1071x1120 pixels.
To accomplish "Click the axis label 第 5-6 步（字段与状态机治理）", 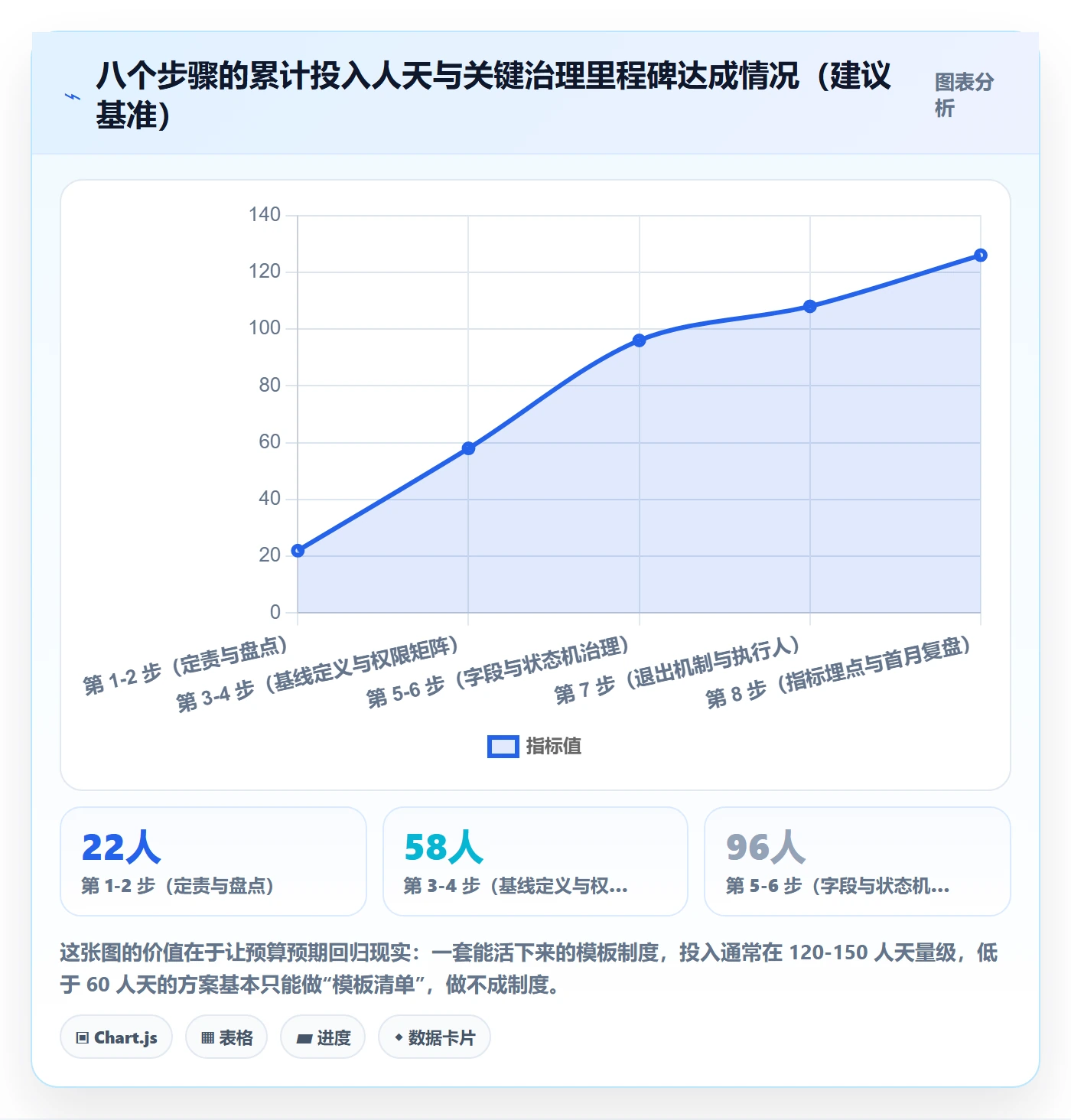I will [499, 671].
